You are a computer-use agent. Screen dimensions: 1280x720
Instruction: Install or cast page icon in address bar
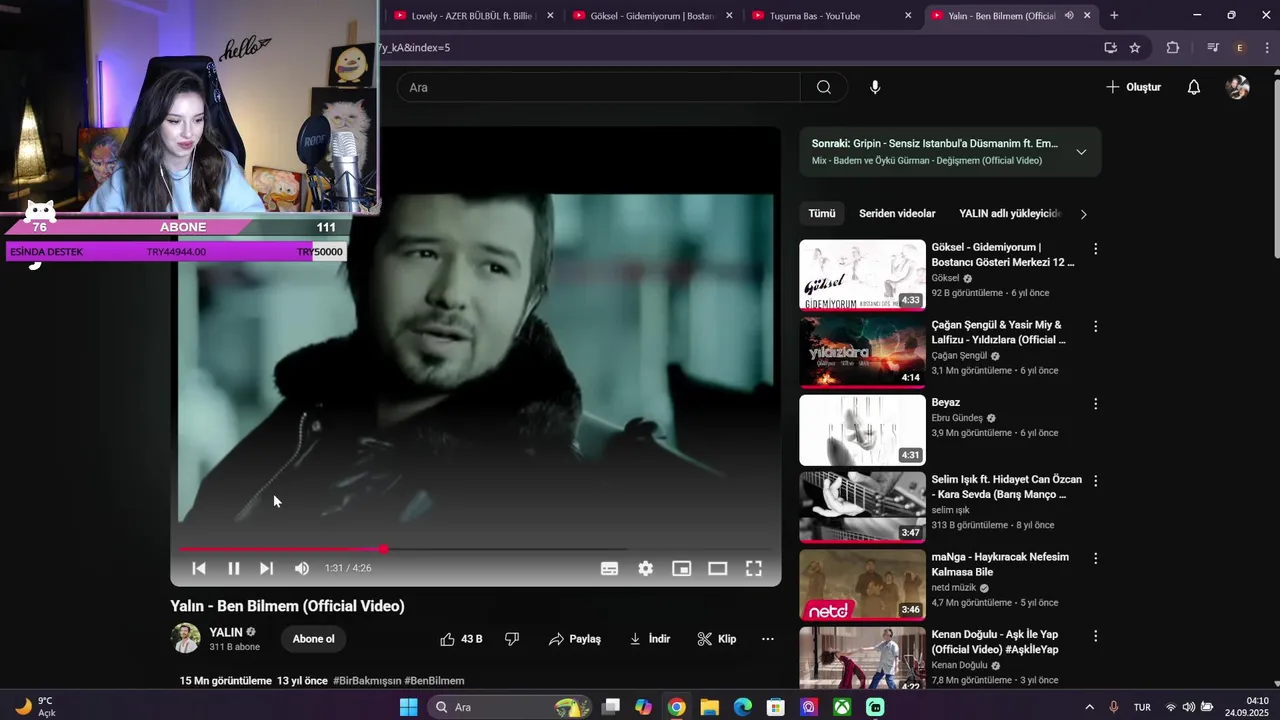1110,48
